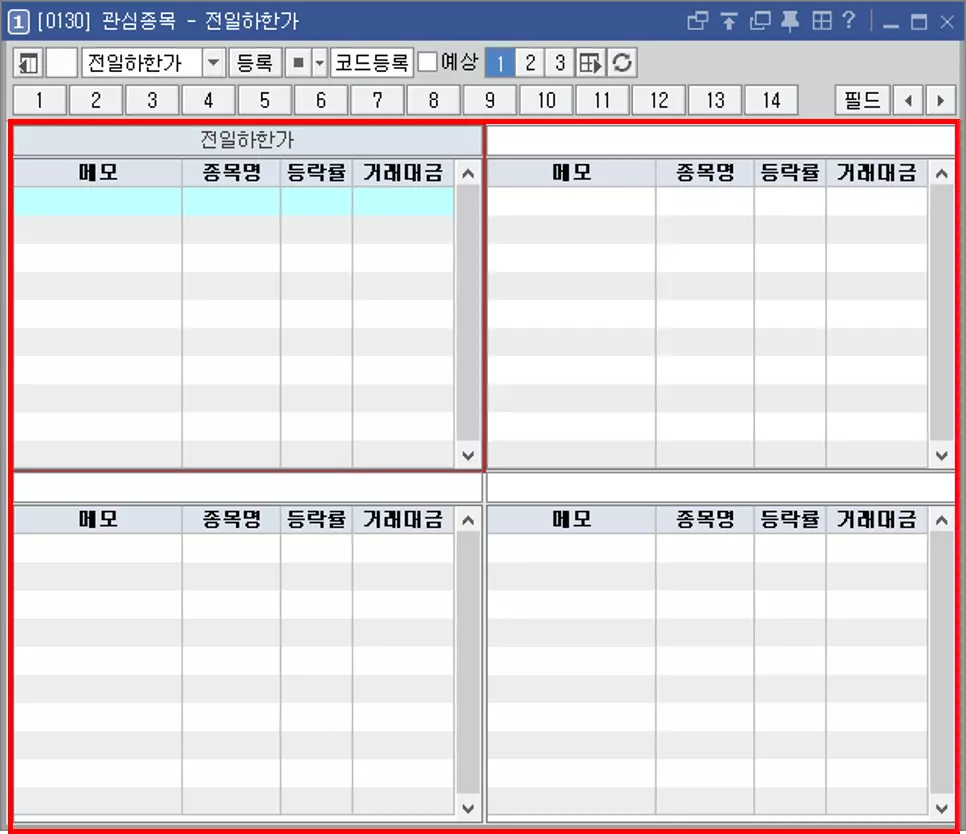
Task: Click 종목명 column header in top-right grid
Action: point(705,172)
